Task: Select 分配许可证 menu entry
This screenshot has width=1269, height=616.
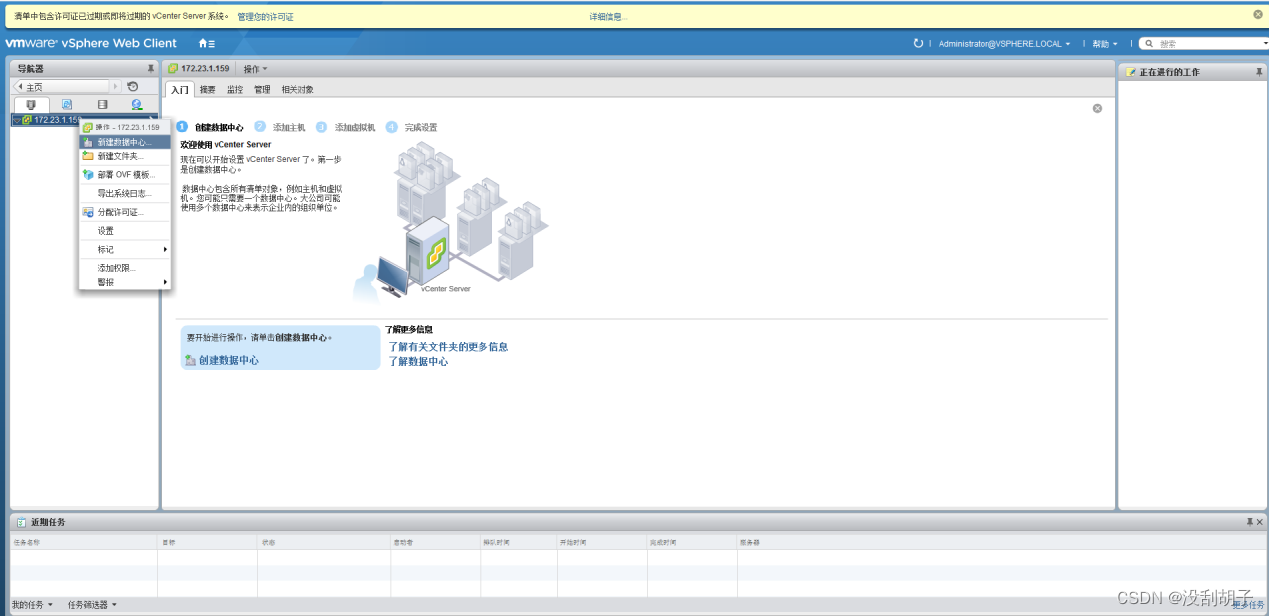Action: click(125, 212)
